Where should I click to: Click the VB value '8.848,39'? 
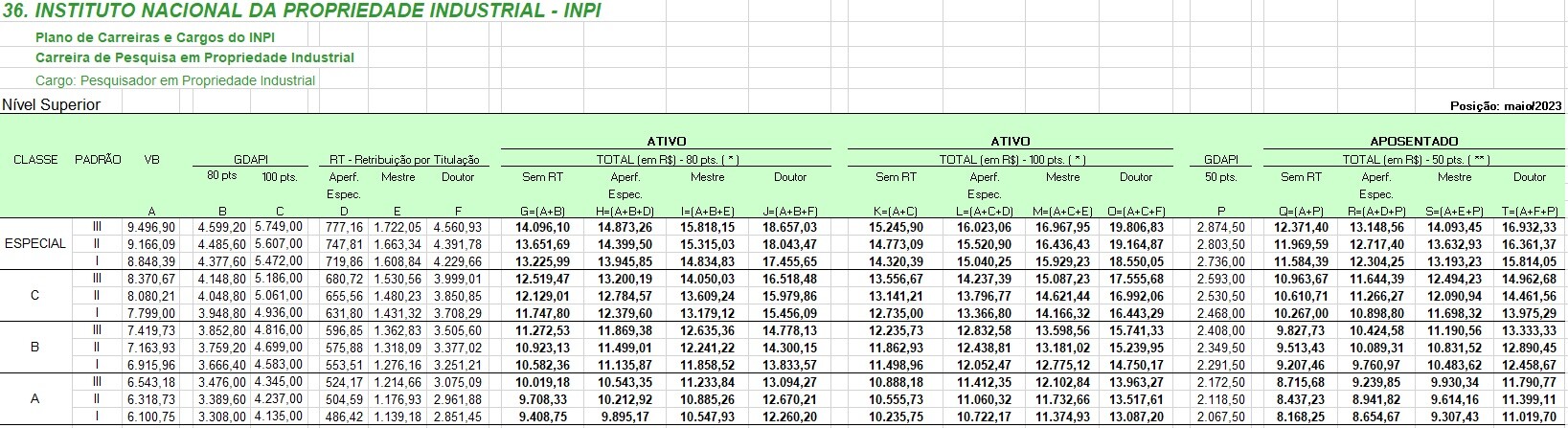pos(151,262)
